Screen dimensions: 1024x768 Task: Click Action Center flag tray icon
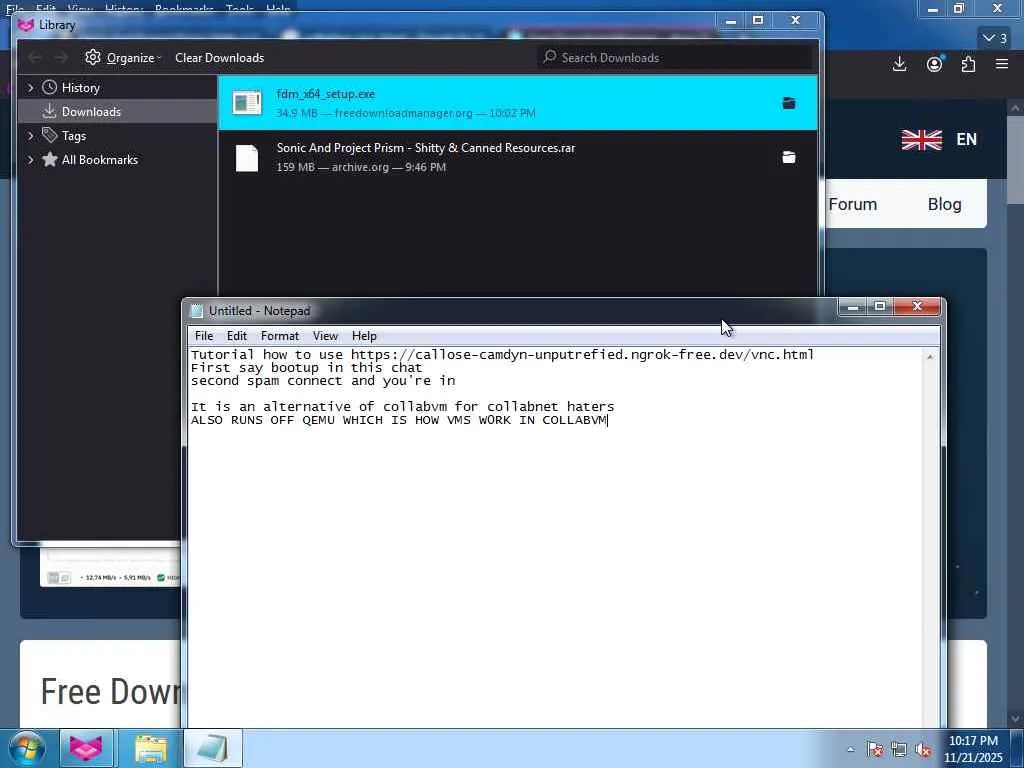(x=875, y=749)
